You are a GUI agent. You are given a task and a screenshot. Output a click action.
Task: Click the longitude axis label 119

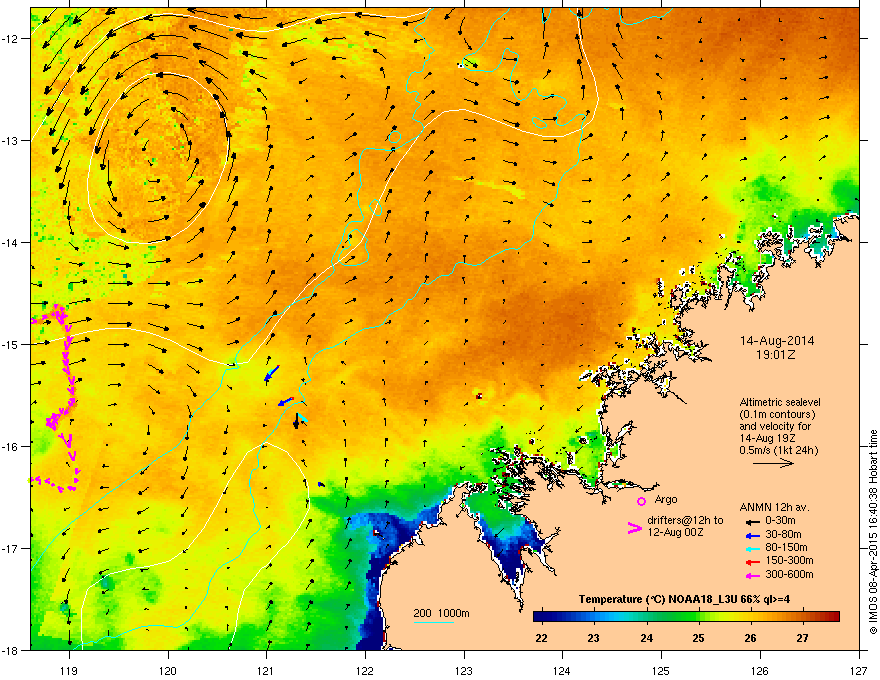(69, 670)
